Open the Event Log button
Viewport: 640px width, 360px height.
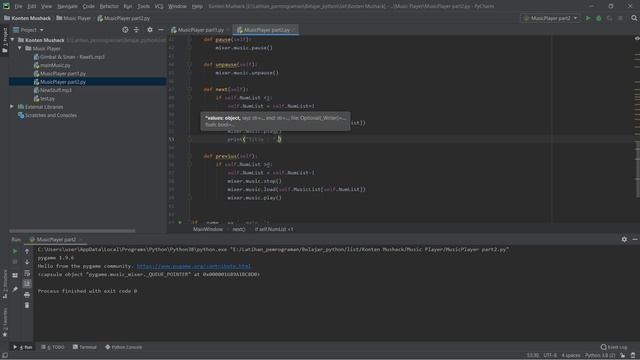click(x=614, y=347)
